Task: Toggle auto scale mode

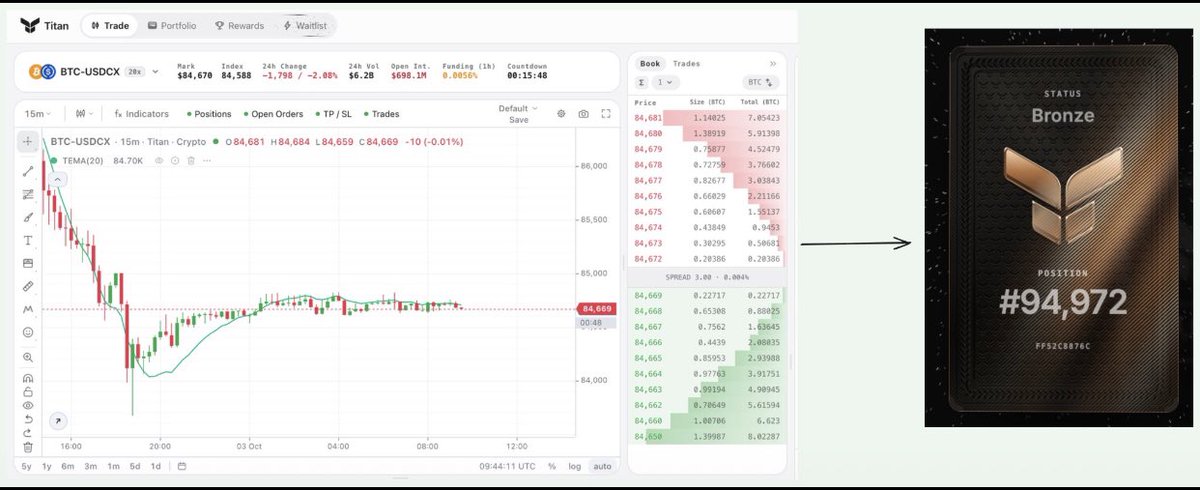Action: coord(601,466)
